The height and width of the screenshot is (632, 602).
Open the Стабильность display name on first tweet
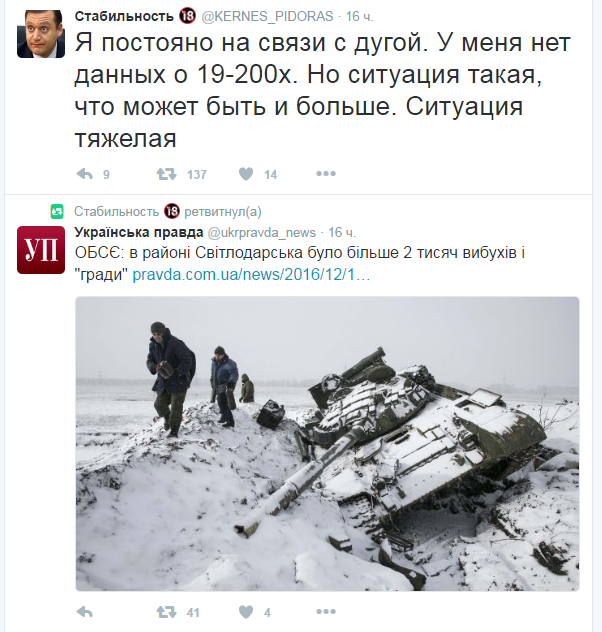click(124, 16)
